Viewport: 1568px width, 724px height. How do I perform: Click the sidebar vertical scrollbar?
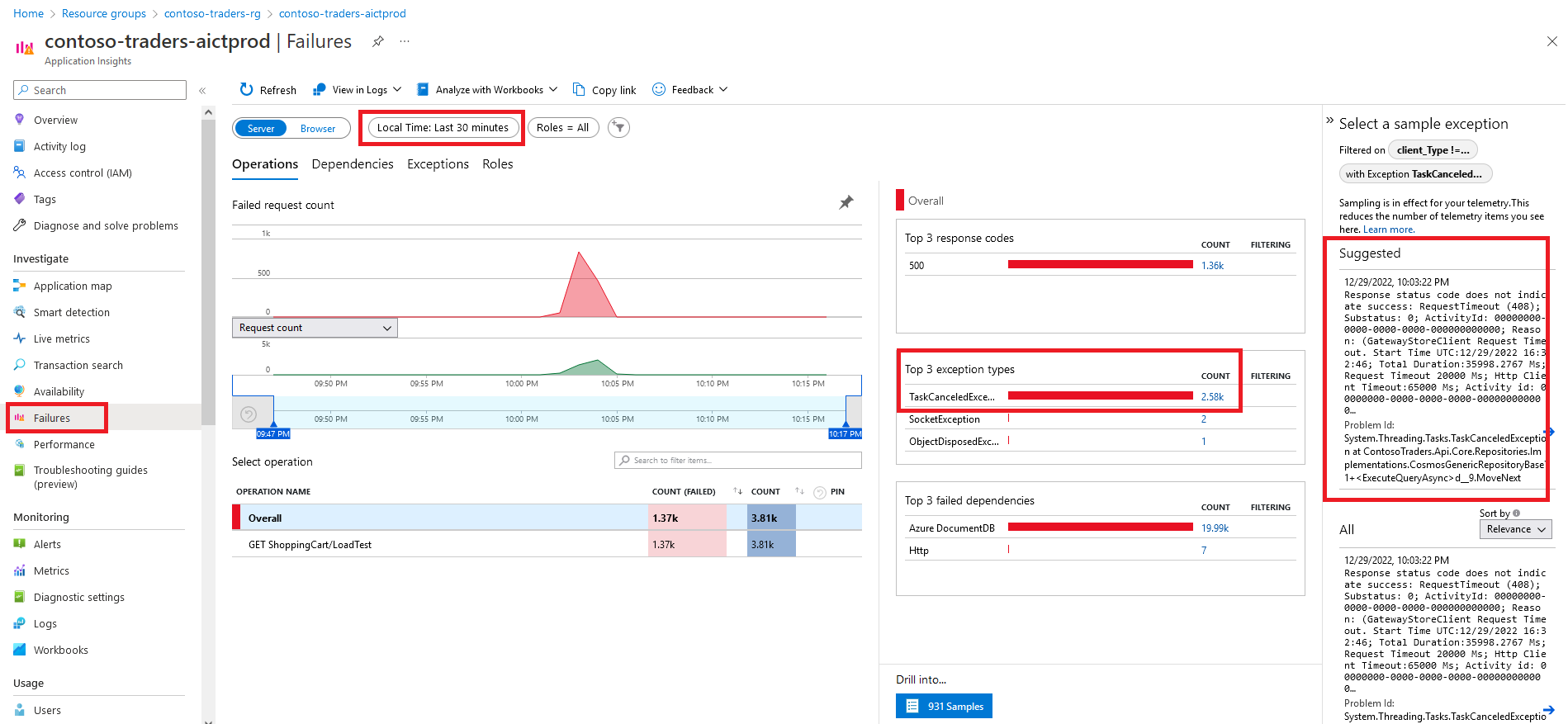(x=208, y=272)
